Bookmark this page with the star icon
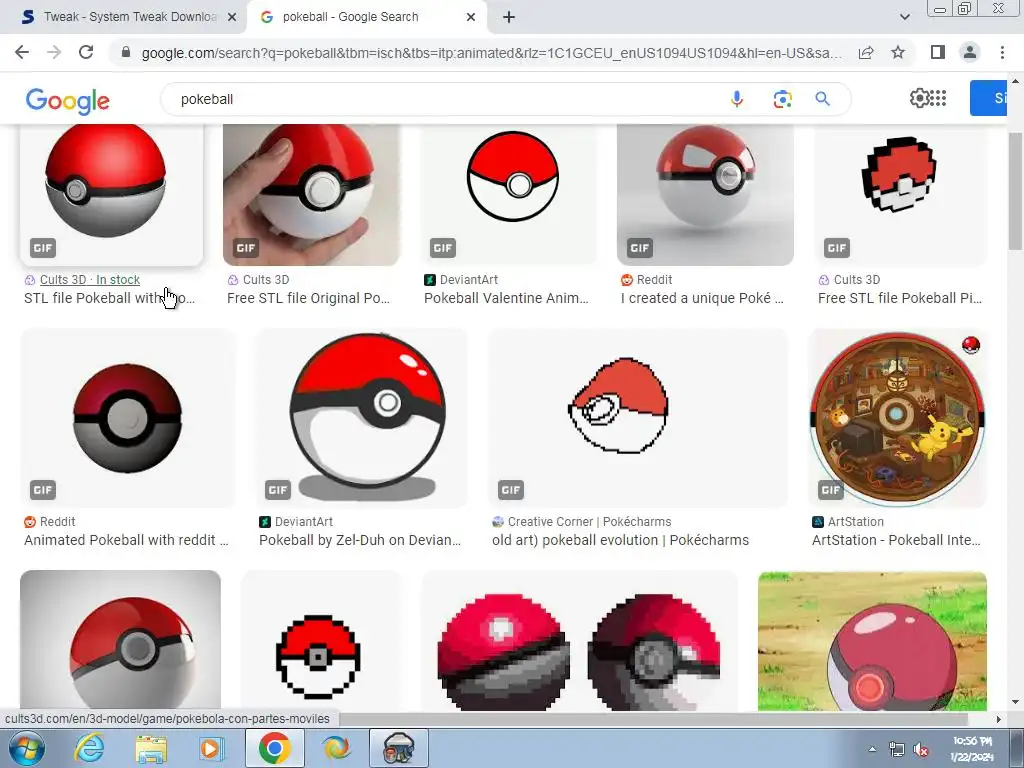The height and width of the screenshot is (768, 1024). coord(898,52)
